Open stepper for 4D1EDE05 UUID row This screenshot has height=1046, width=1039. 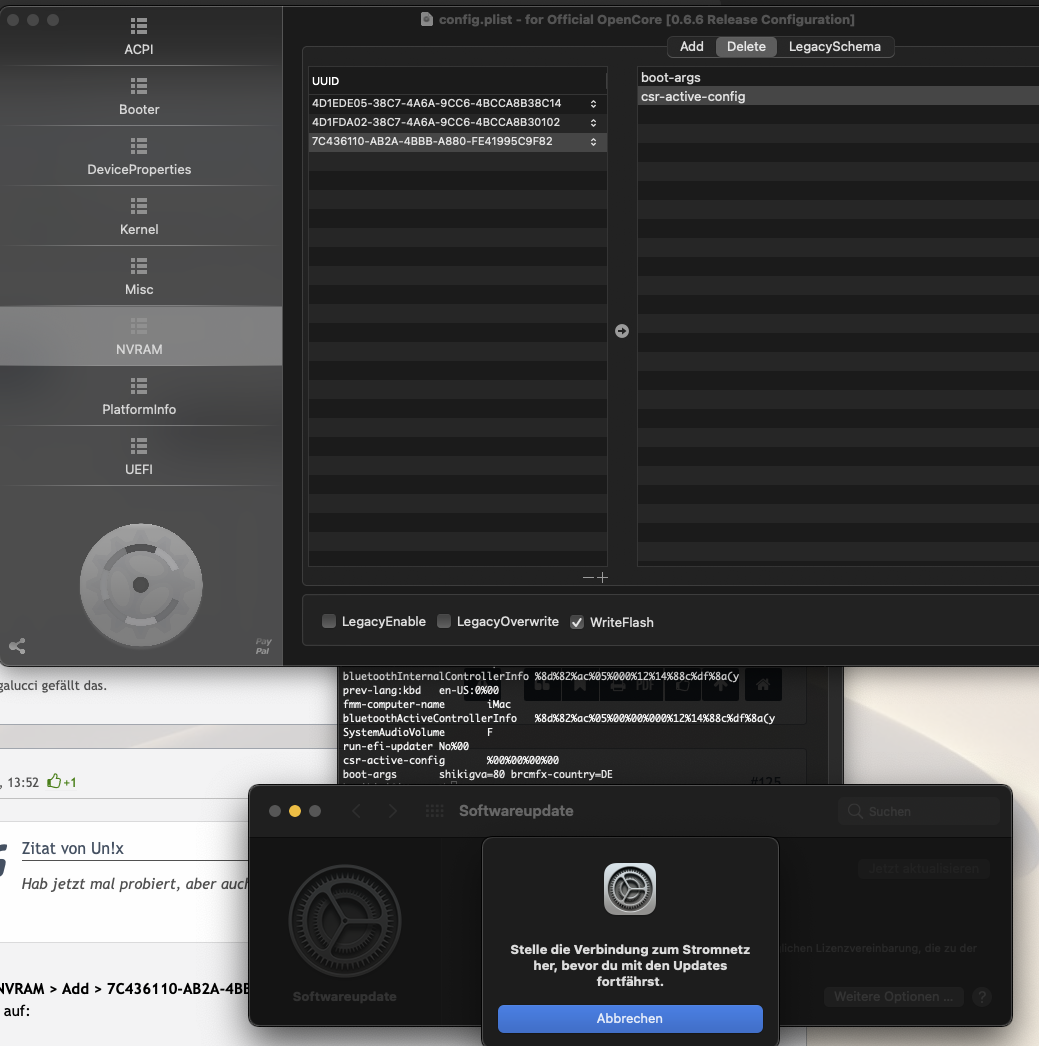(594, 104)
